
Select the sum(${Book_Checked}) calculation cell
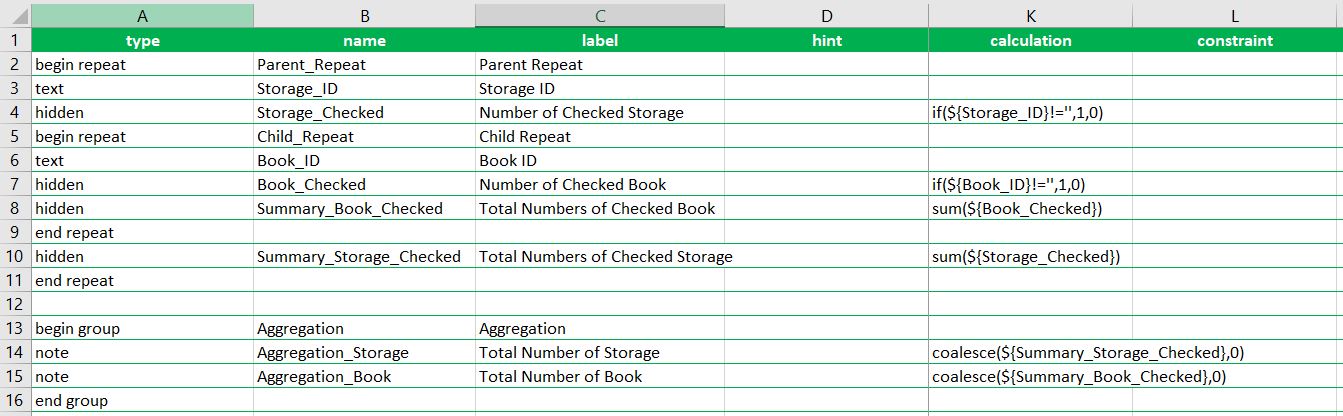click(x=1030, y=208)
